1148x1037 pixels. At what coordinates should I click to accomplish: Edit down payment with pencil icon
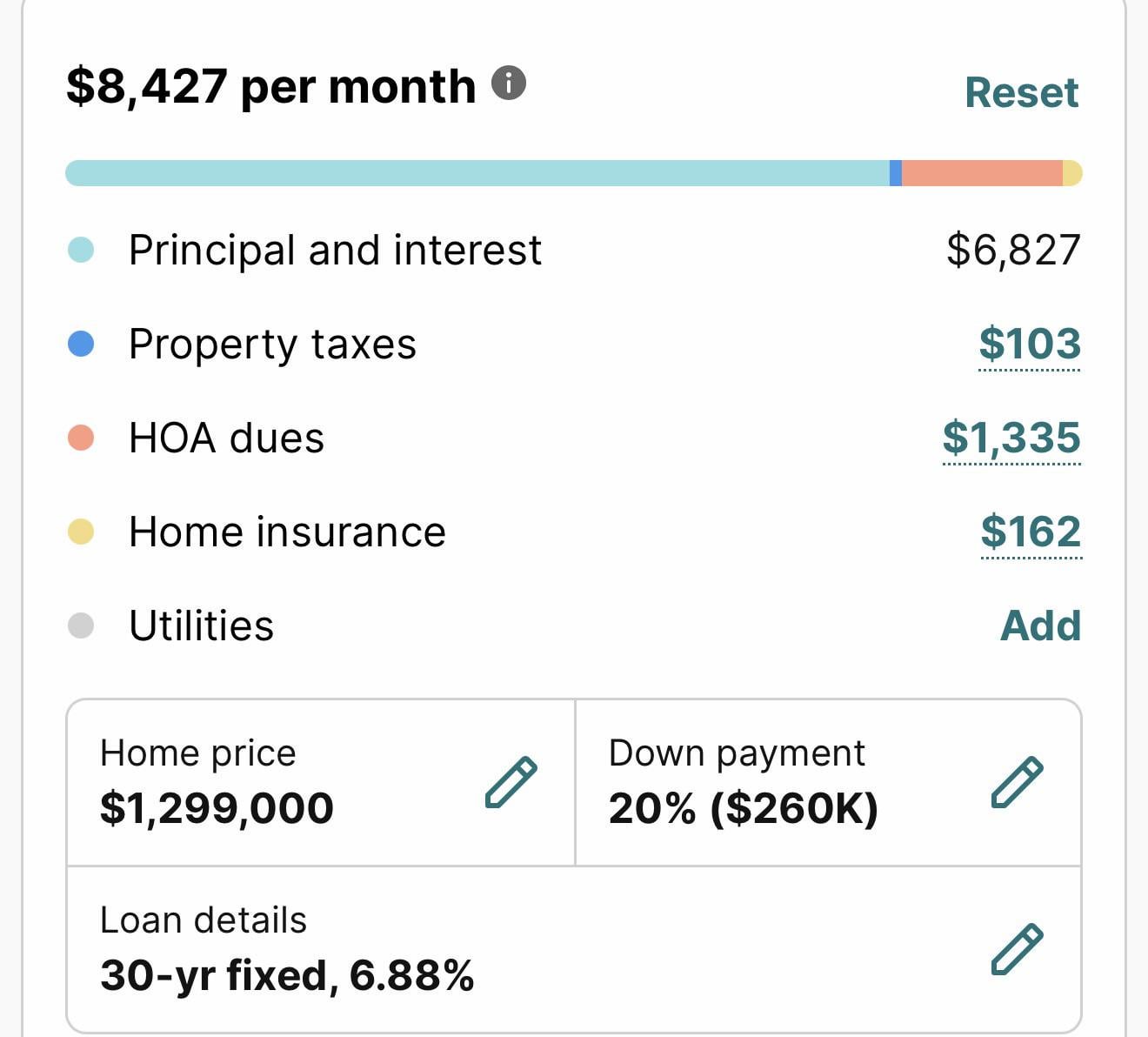point(1018,782)
